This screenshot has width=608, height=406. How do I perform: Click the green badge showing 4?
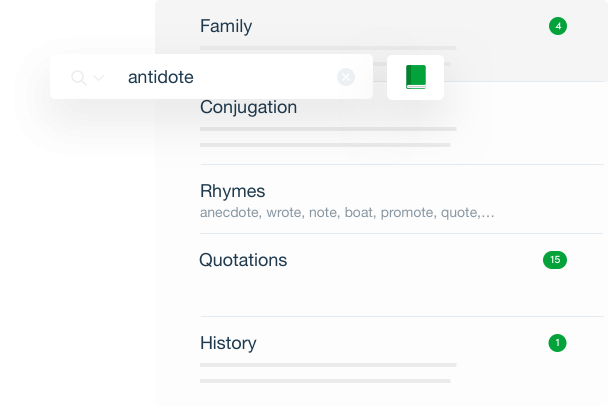point(558,26)
